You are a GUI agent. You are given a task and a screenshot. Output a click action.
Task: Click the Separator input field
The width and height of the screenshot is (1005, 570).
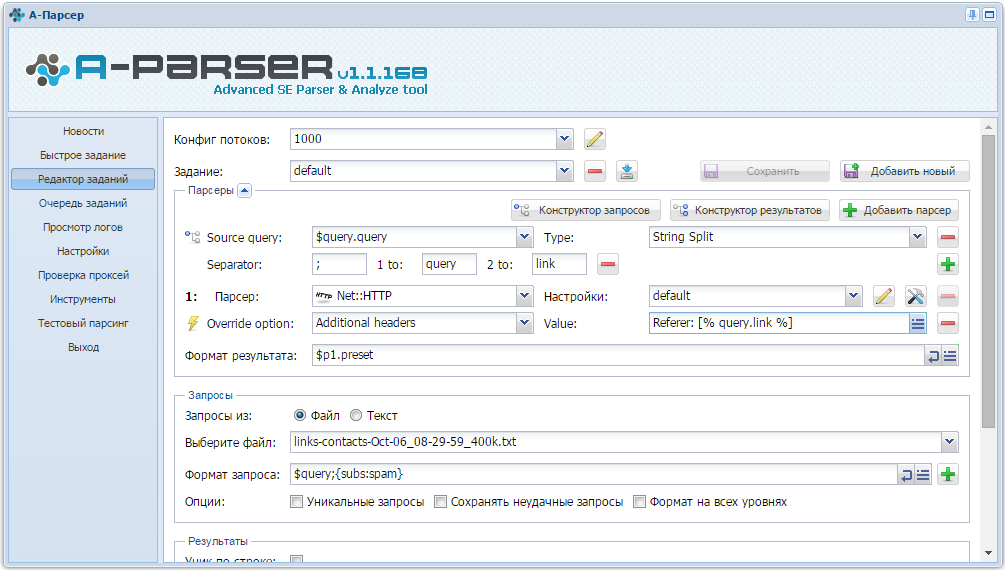coord(340,264)
